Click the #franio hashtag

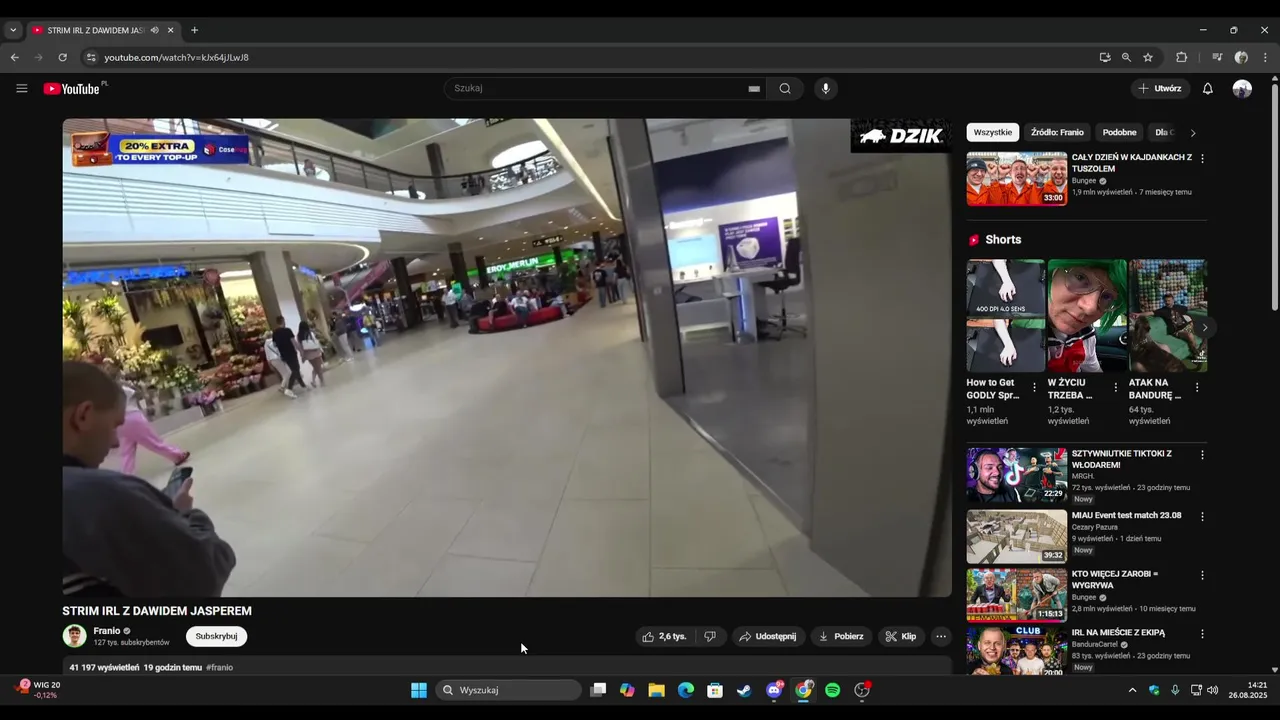pyautogui.click(x=219, y=667)
